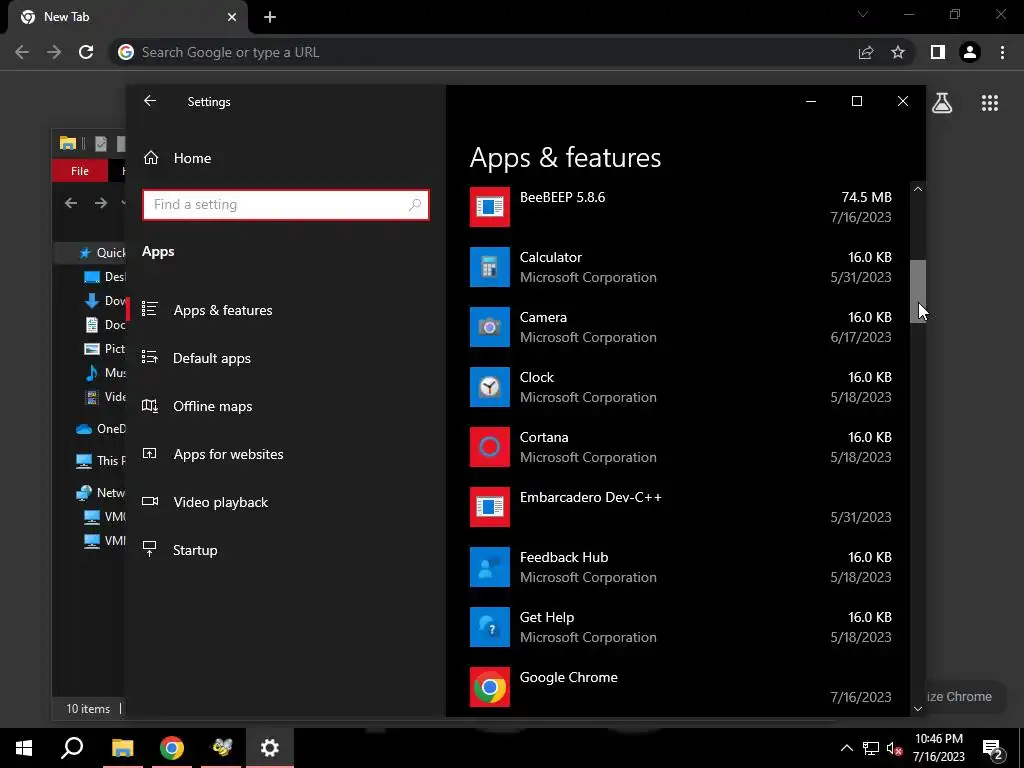Click the Feedback Hub app name
Viewport: 1024px width, 768px height.
564,557
